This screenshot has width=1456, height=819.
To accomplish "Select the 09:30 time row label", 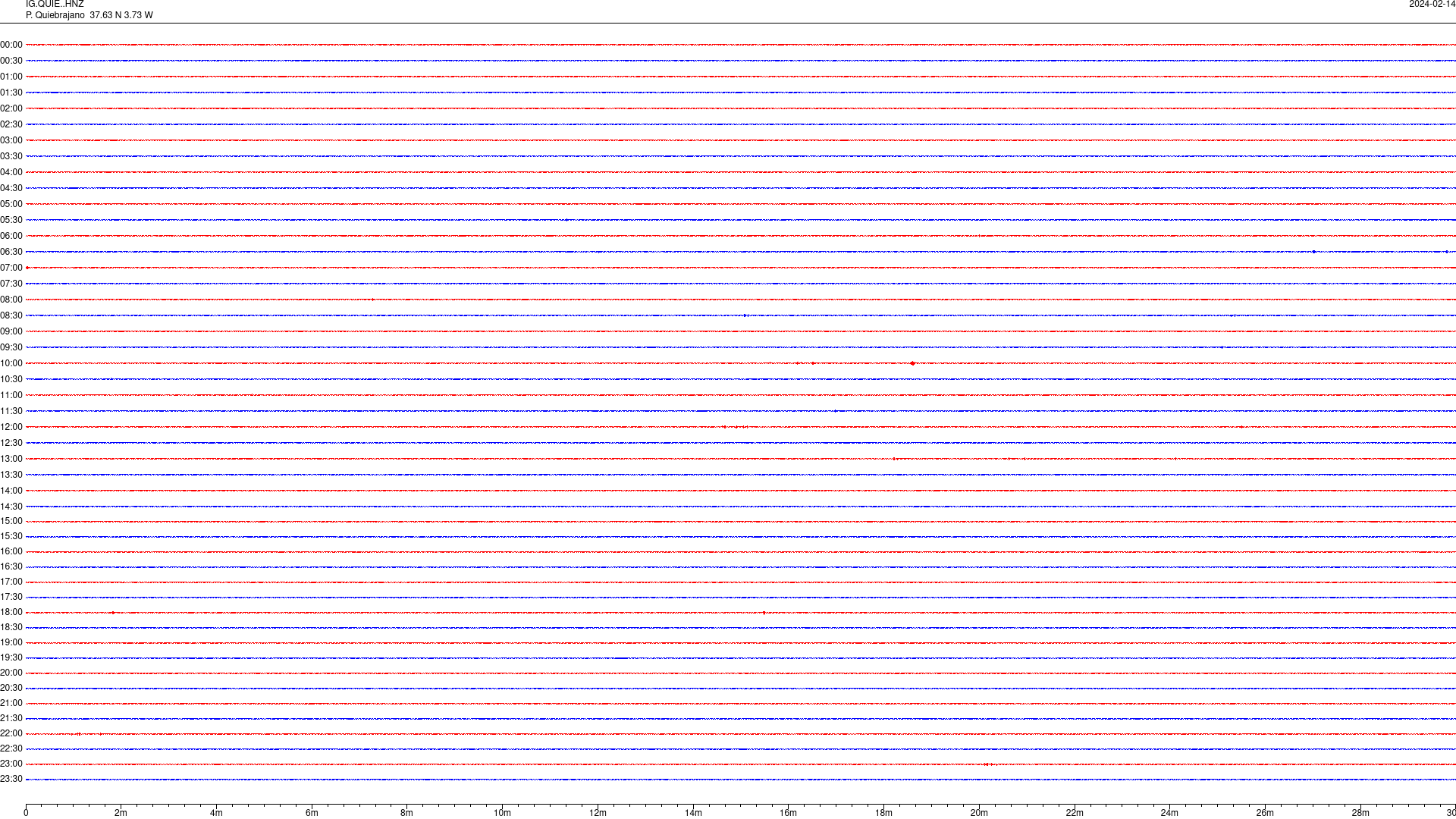I will tap(11, 347).
